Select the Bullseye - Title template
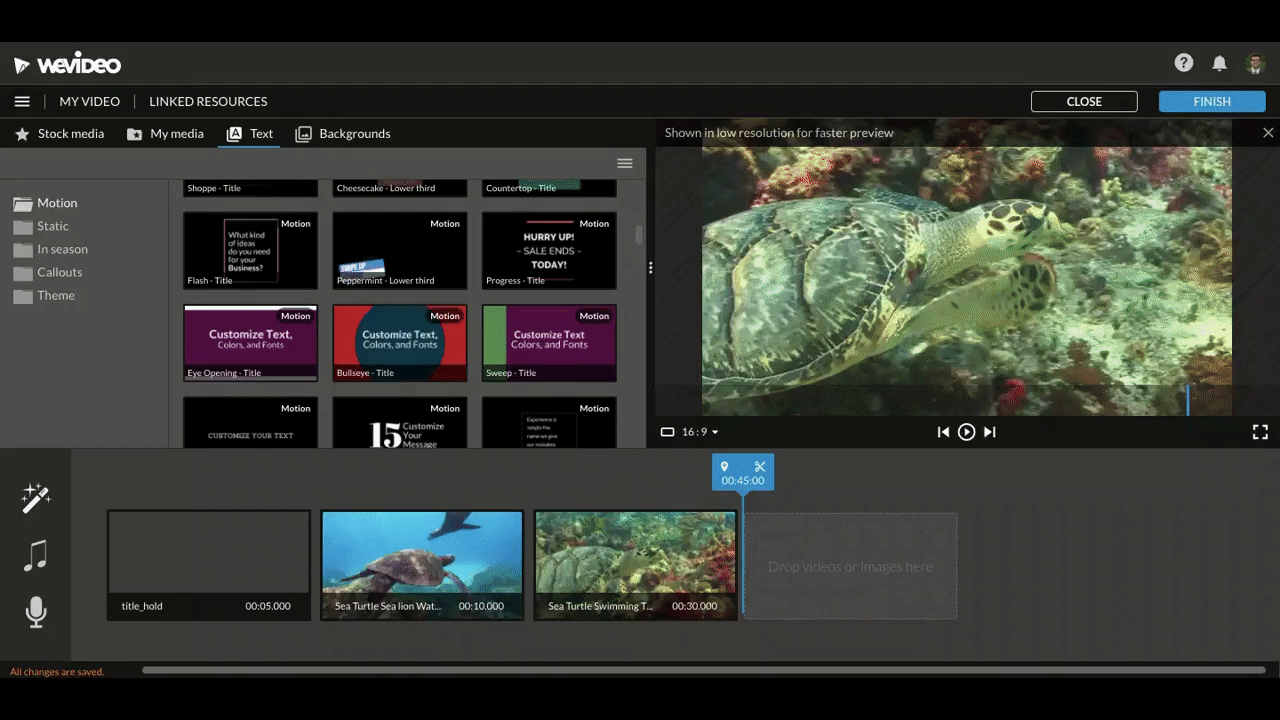The height and width of the screenshot is (720, 1280). coord(399,342)
